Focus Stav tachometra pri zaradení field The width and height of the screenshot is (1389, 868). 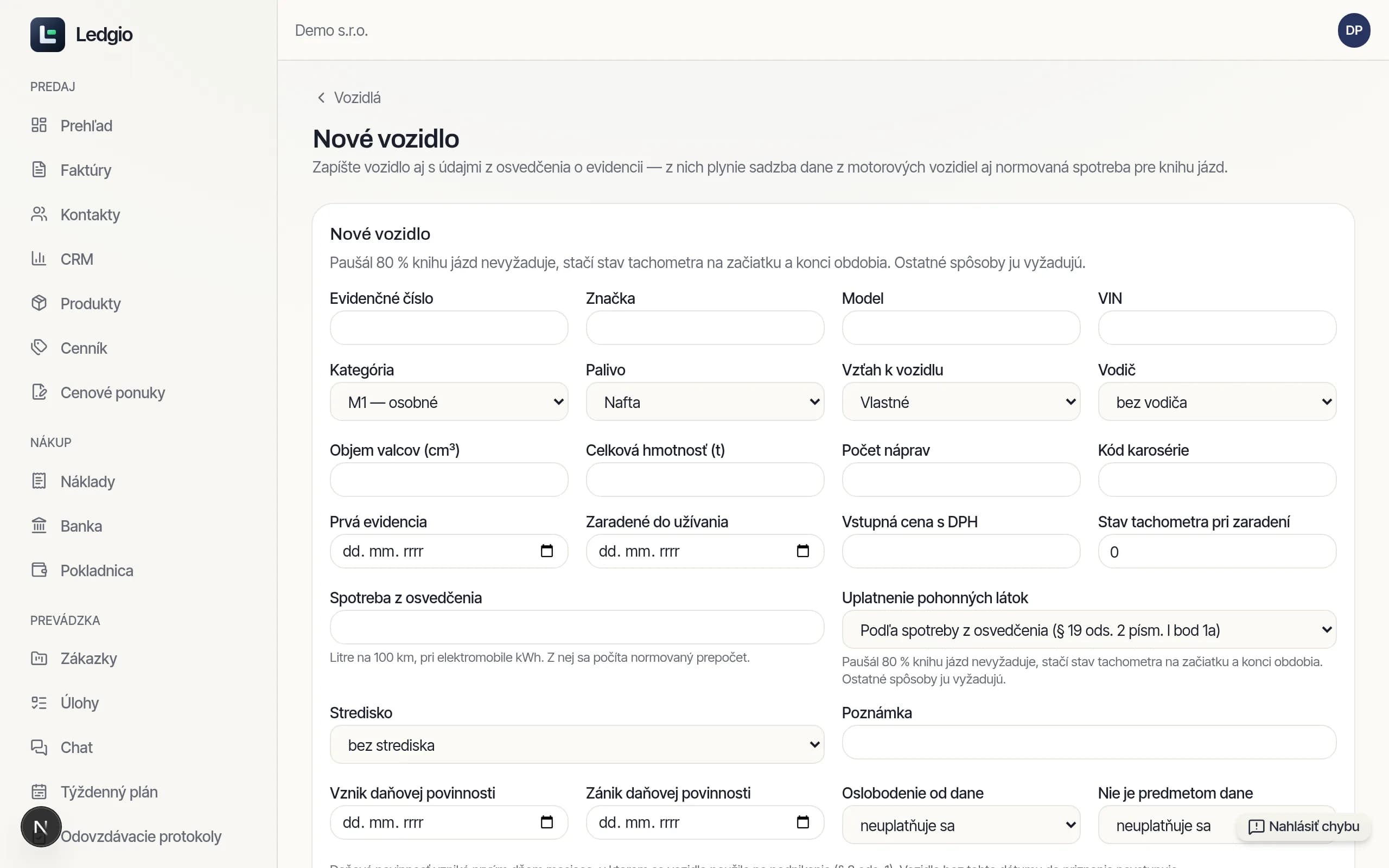pos(1217,551)
